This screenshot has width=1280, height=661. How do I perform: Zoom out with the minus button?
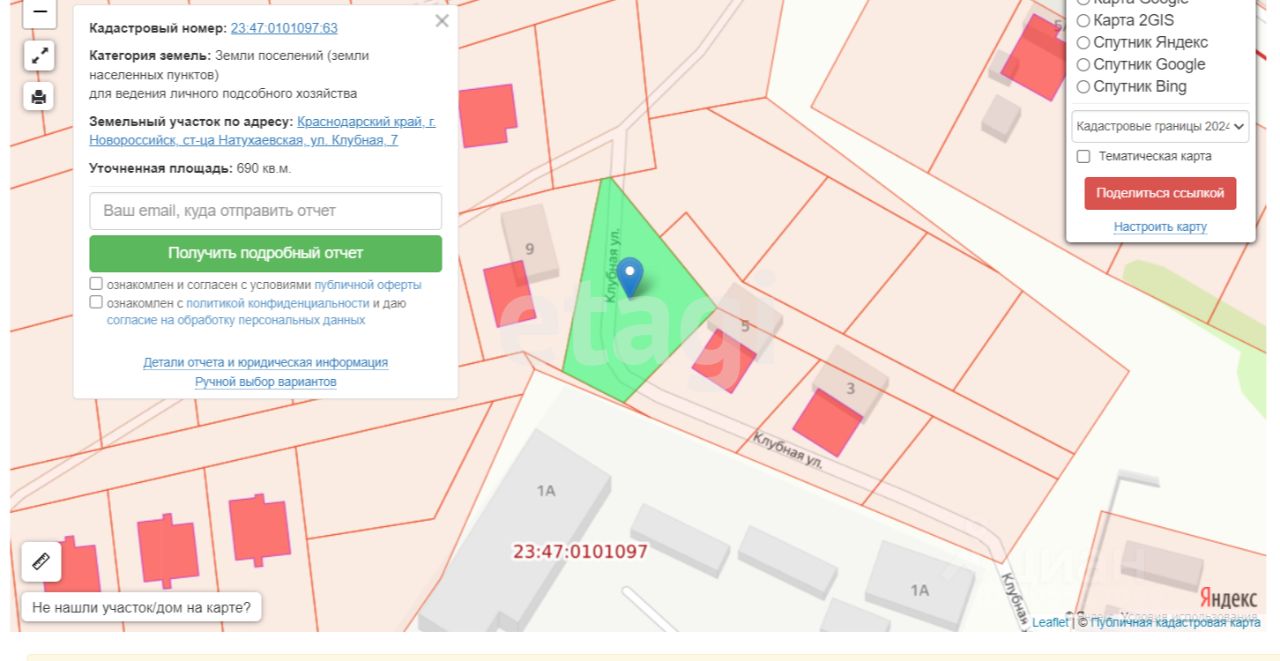click(x=39, y=12)
